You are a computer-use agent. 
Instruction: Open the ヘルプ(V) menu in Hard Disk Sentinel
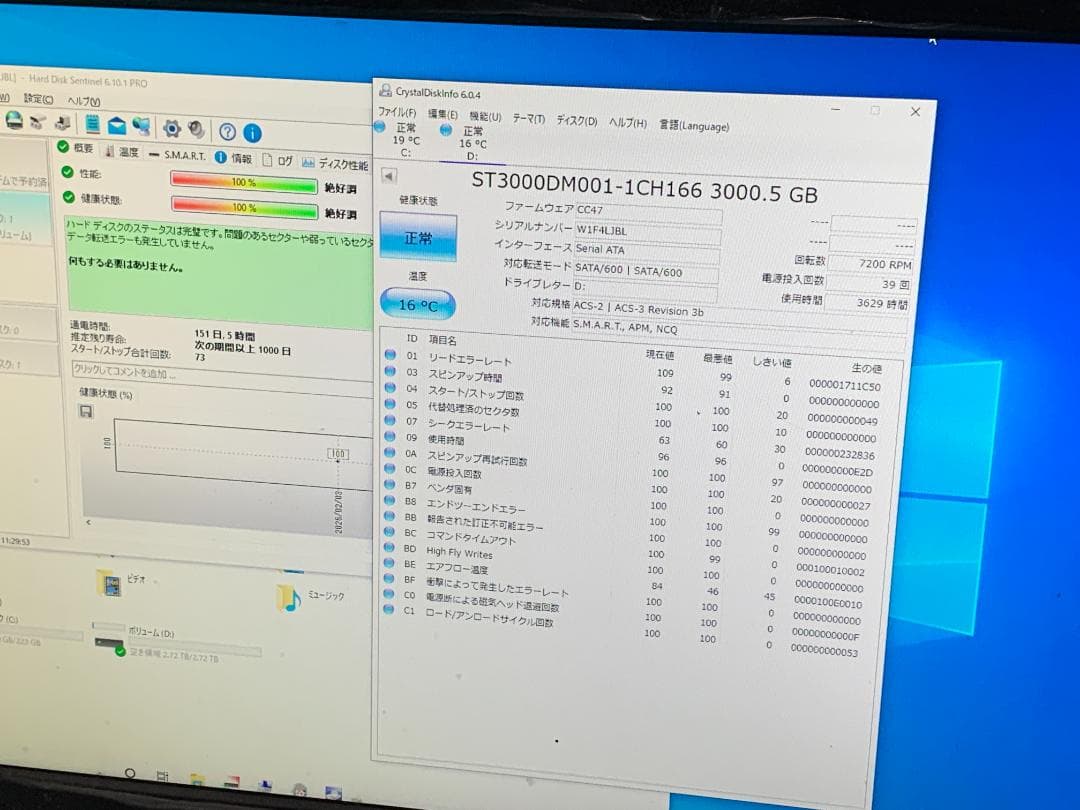[x=83, y=101]
